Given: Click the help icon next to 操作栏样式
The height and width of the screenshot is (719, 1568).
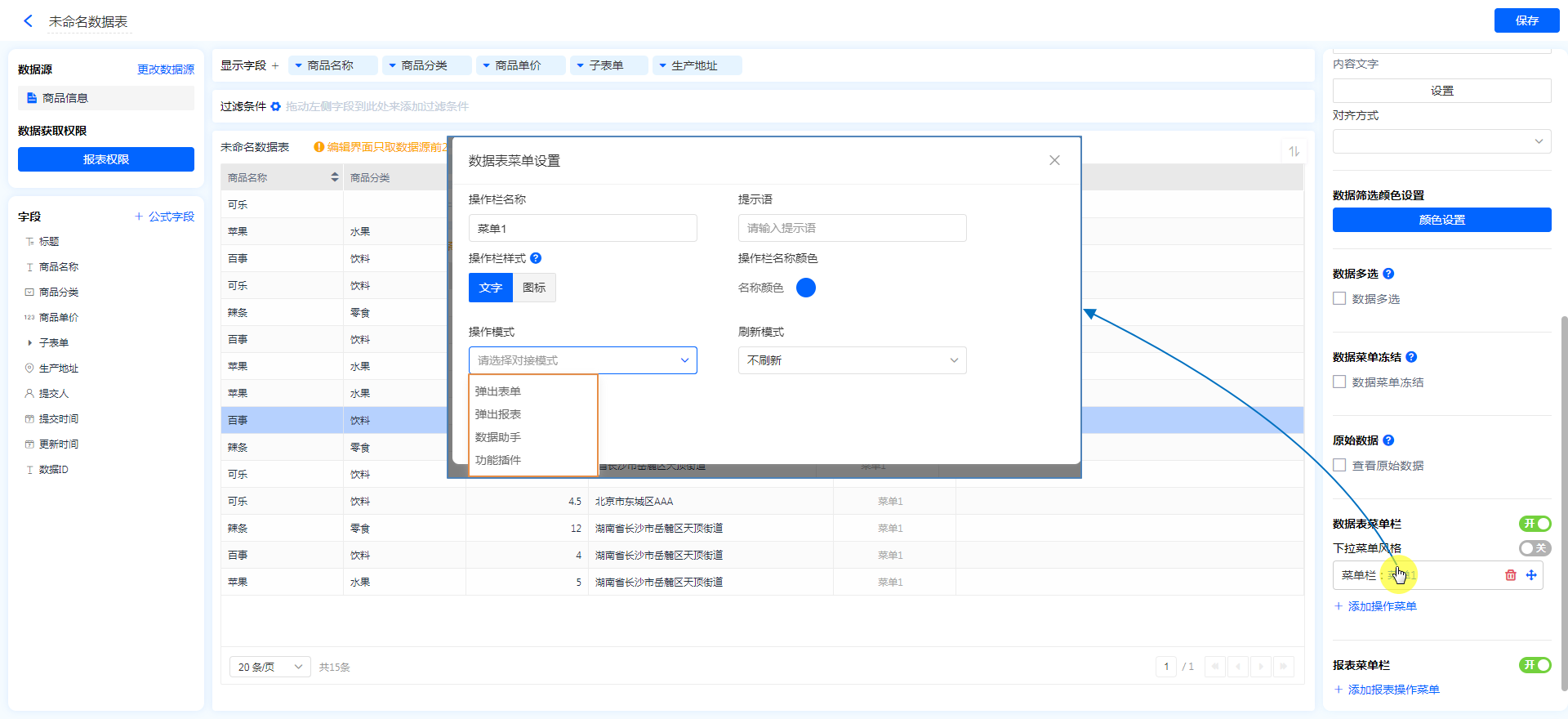Looking at the screenshot, I should 536,258.
